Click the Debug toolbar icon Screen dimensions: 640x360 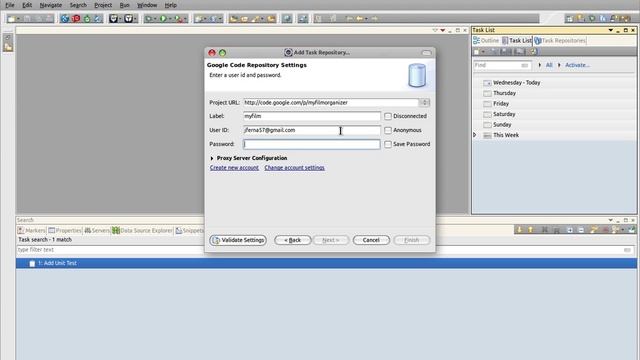[x=149, y=19]
